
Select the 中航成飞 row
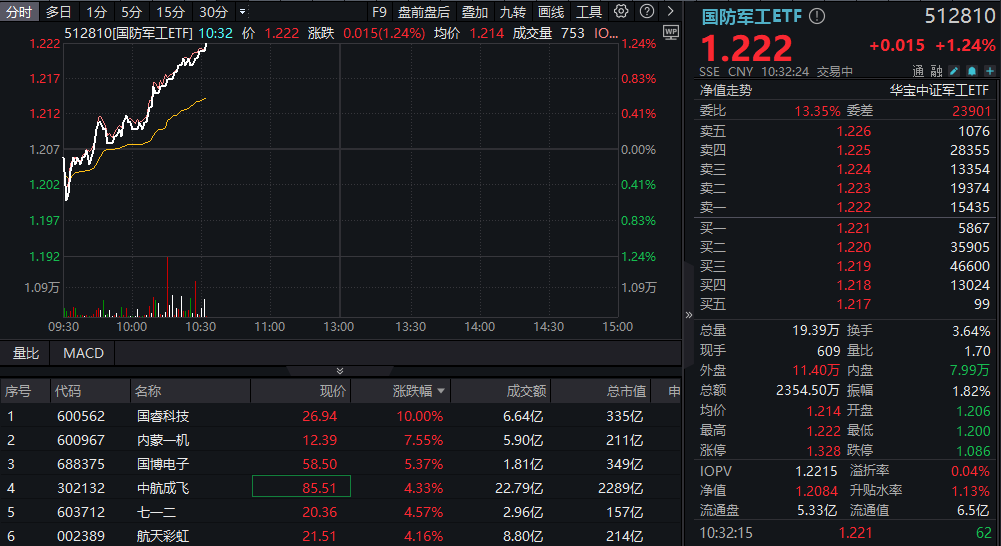coord(340,488)
